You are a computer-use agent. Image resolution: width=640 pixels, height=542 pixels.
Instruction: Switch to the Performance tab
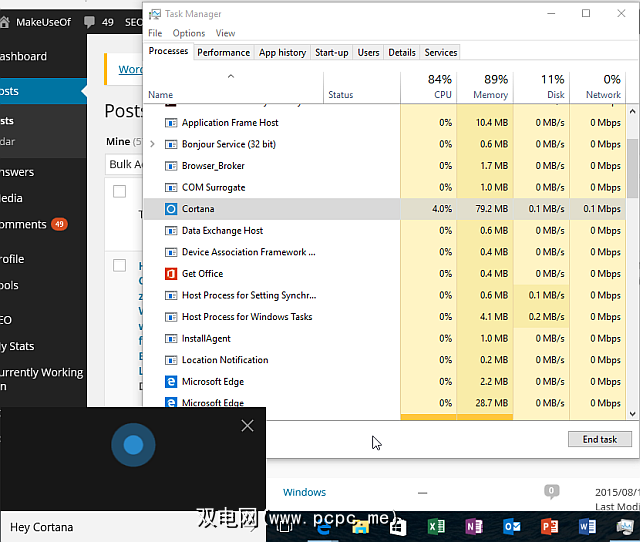click(x=223, y=53)
